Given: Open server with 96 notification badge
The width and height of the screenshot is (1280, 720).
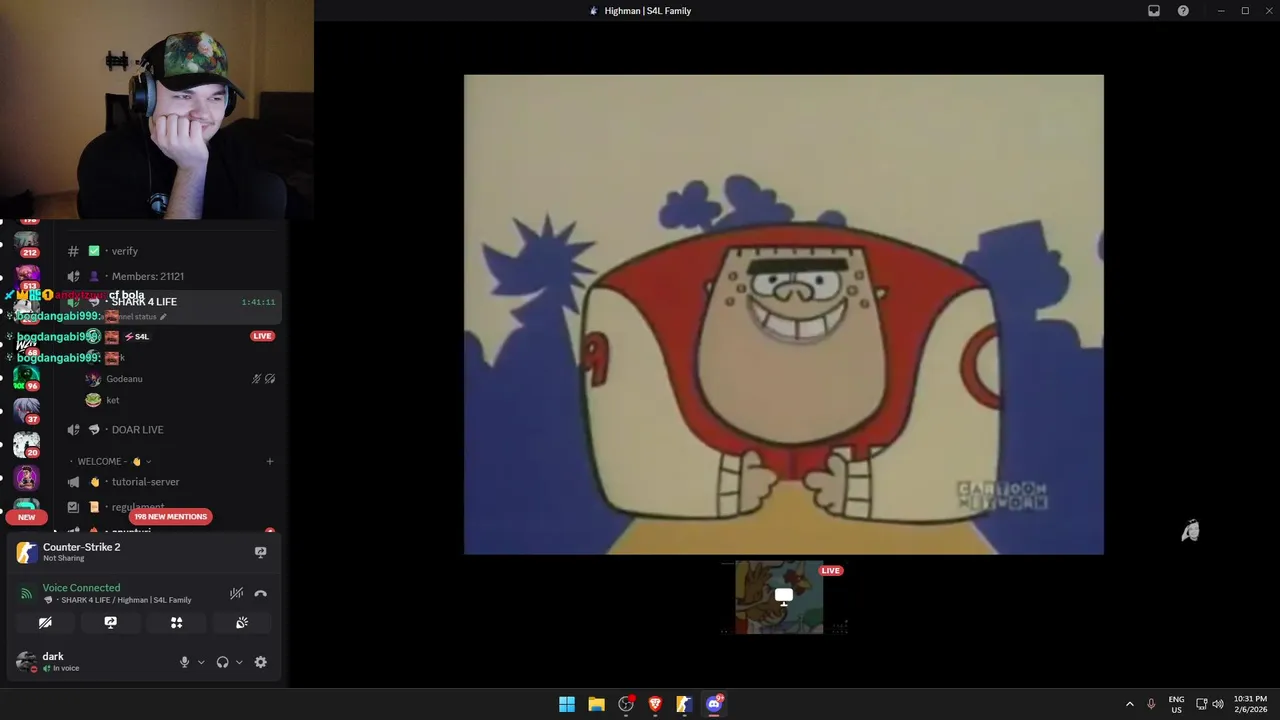Looking at the screenshot, I should click(26, 379).
